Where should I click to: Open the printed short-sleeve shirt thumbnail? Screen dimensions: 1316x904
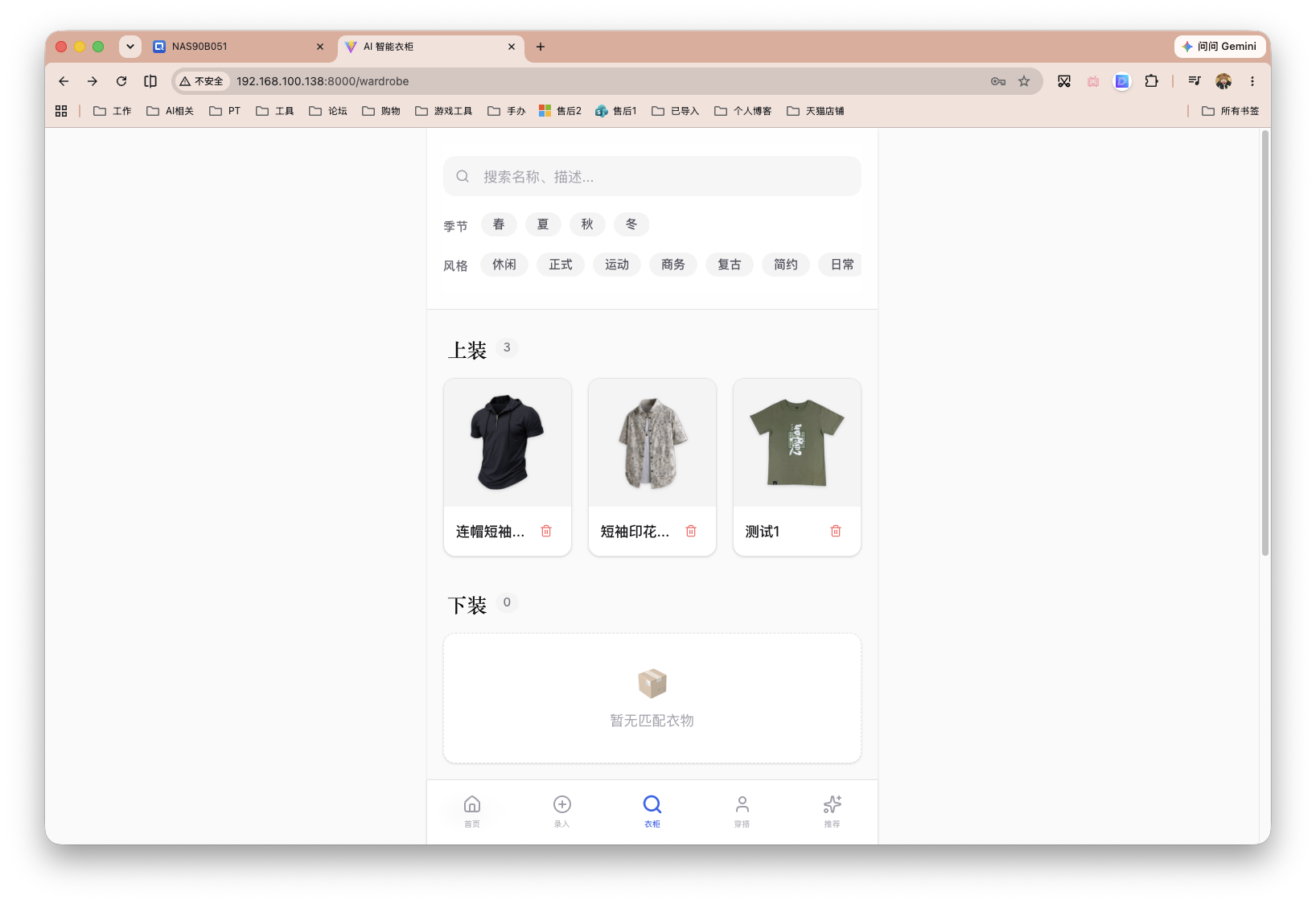pos(652,442)
